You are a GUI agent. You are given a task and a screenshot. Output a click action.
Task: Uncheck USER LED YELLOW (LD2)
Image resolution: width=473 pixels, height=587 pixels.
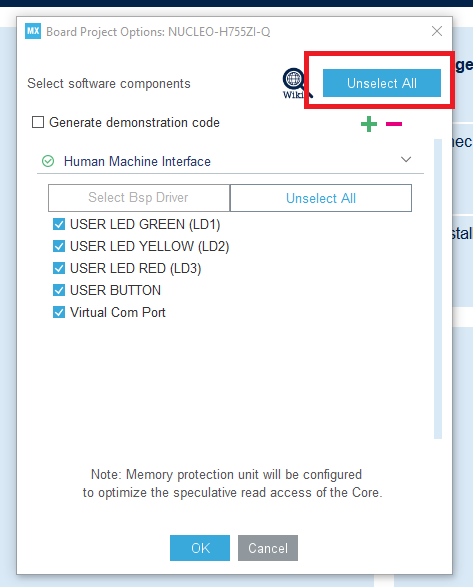pyautogui.click(x=59, y=246)
